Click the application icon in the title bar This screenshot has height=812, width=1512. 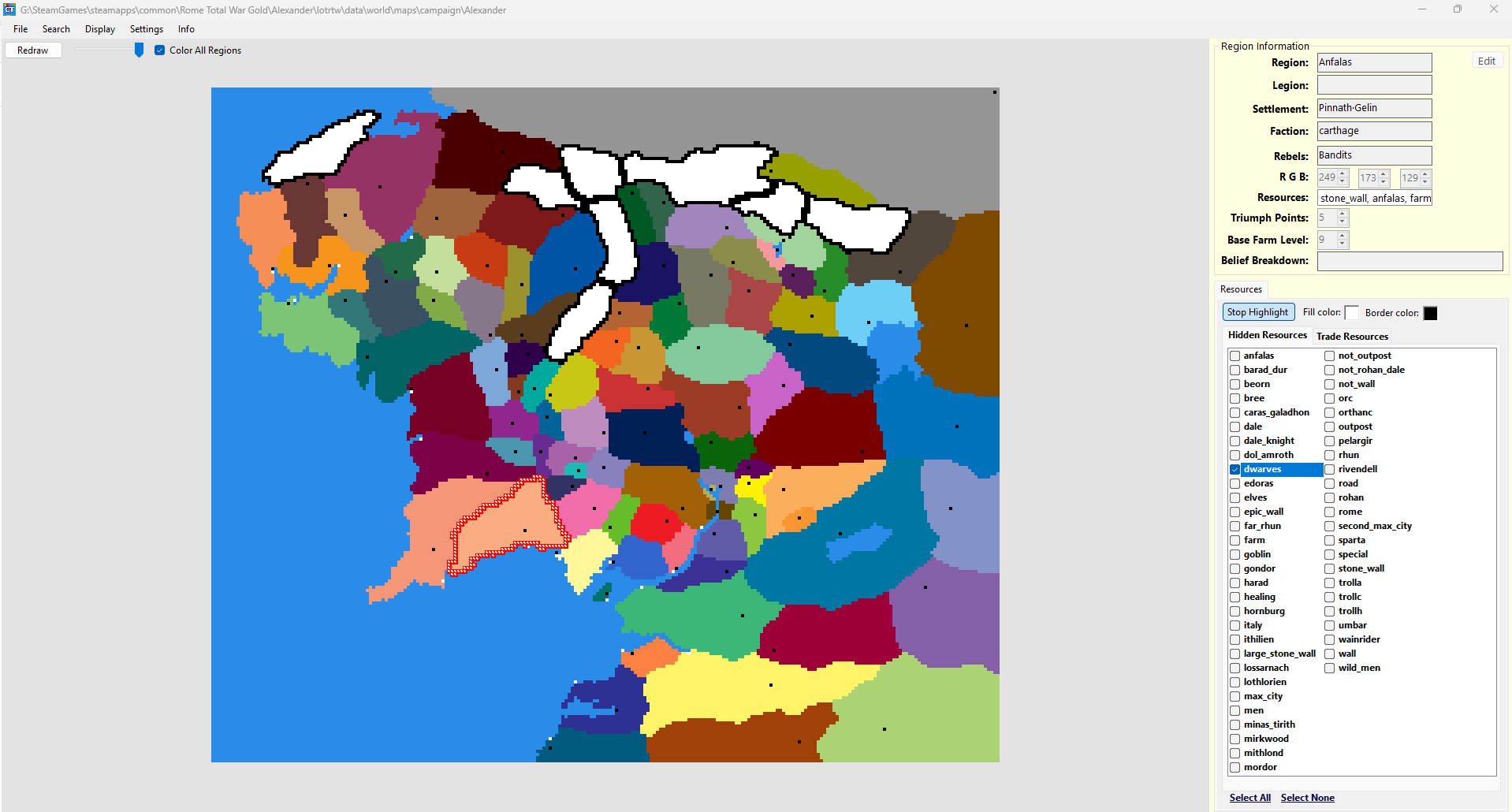[x=9, y=9]
